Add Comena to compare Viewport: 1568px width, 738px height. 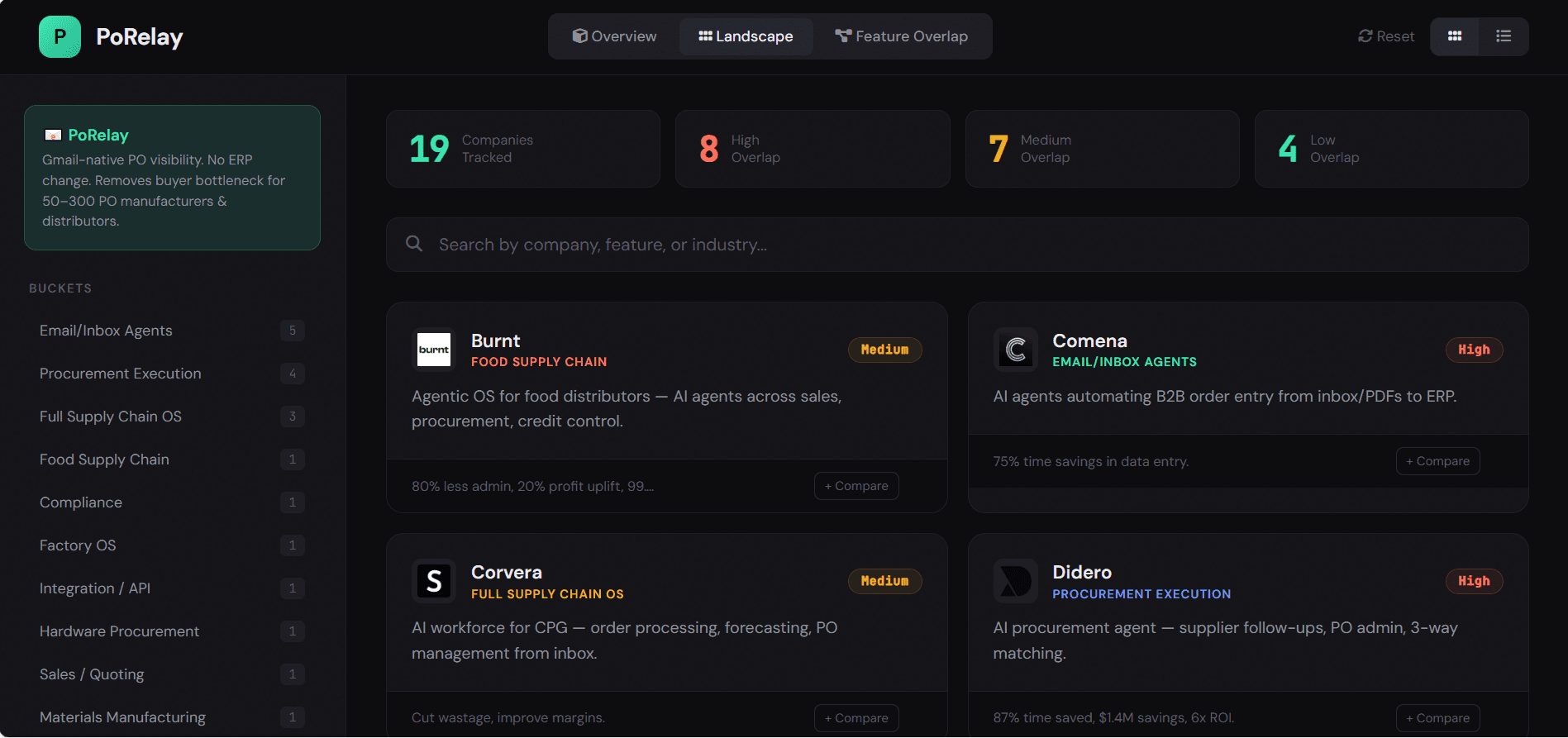coord(1437,461)
